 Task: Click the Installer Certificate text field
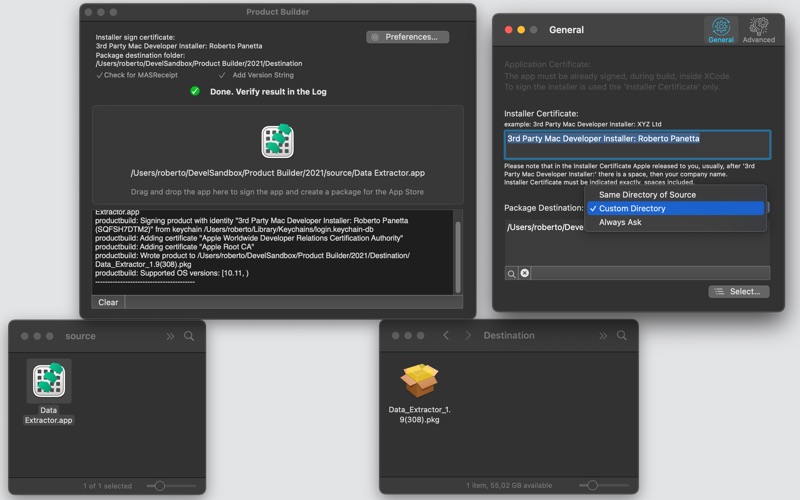pos(637,144)
